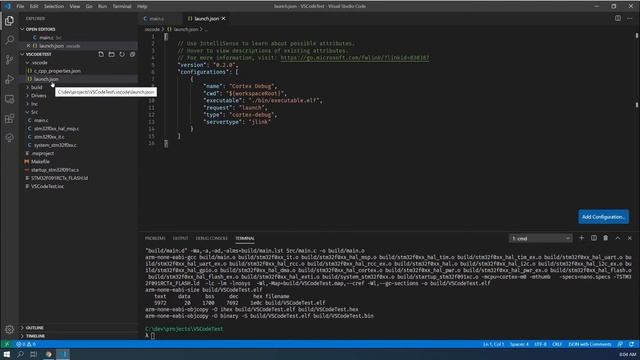This screenshot has width=640, height=360.
Task: Open the Run menu
Action: coord(102,6)
